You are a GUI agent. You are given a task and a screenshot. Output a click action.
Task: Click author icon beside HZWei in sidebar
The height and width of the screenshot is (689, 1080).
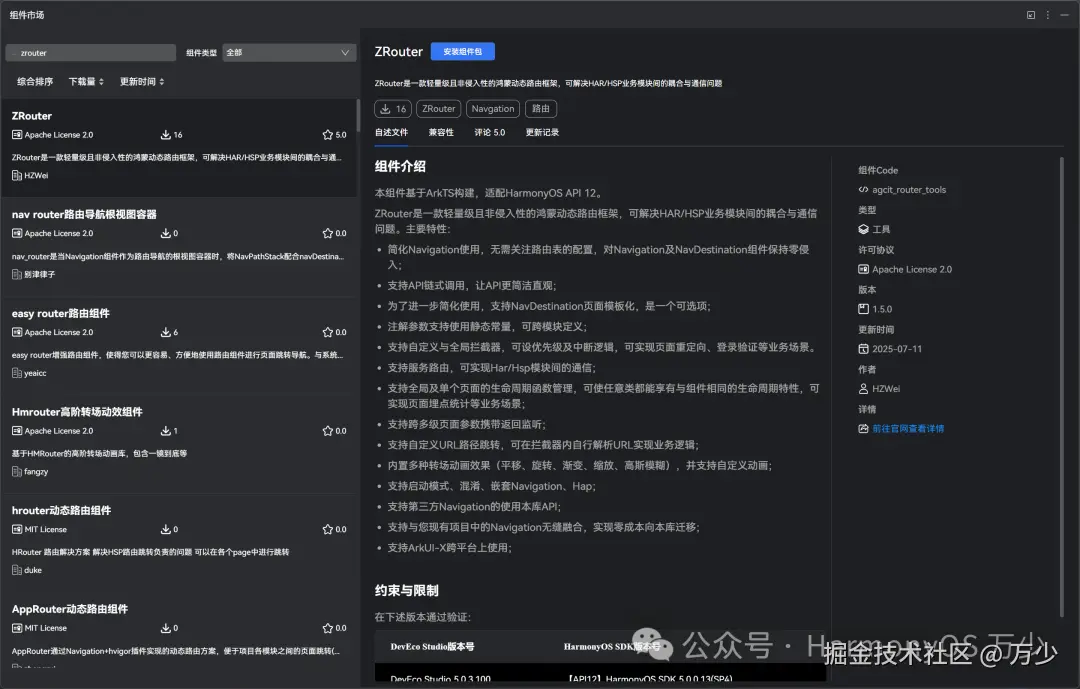(863, 389)
